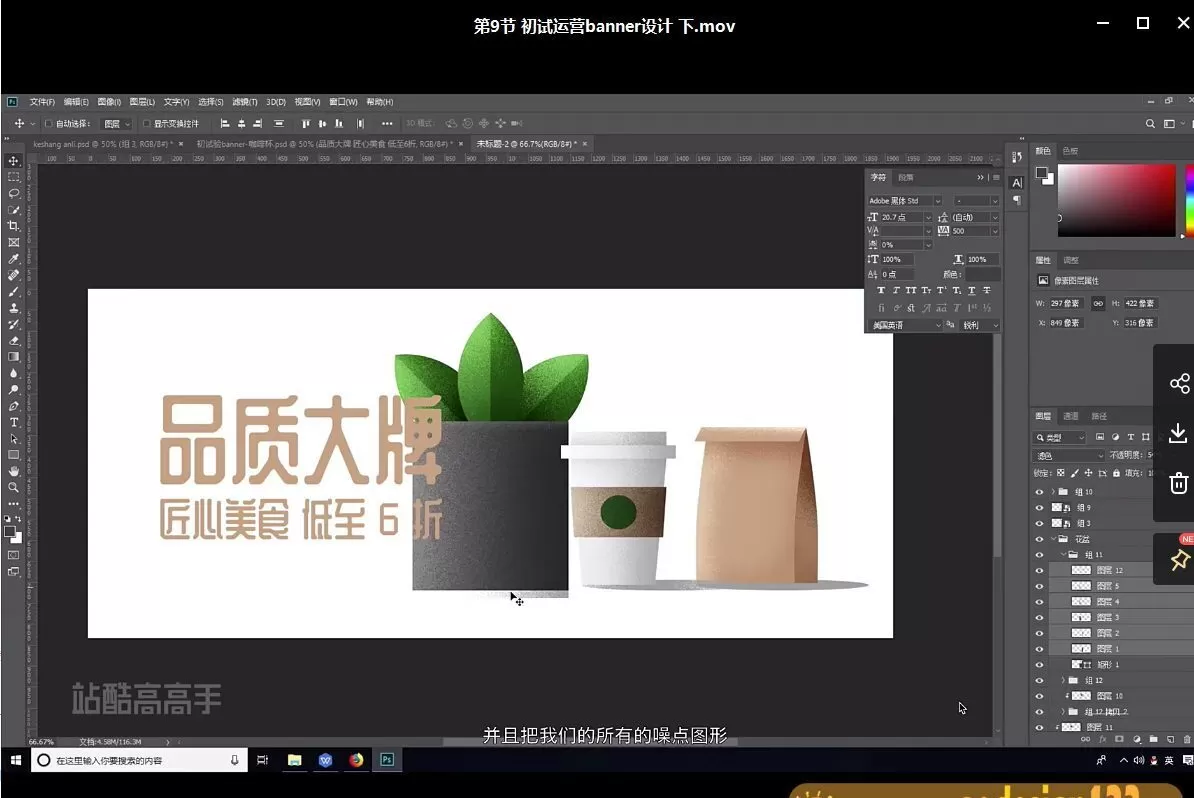Click the 颜色 color swatch in Character panel
1194x798 pixels.
981,274
